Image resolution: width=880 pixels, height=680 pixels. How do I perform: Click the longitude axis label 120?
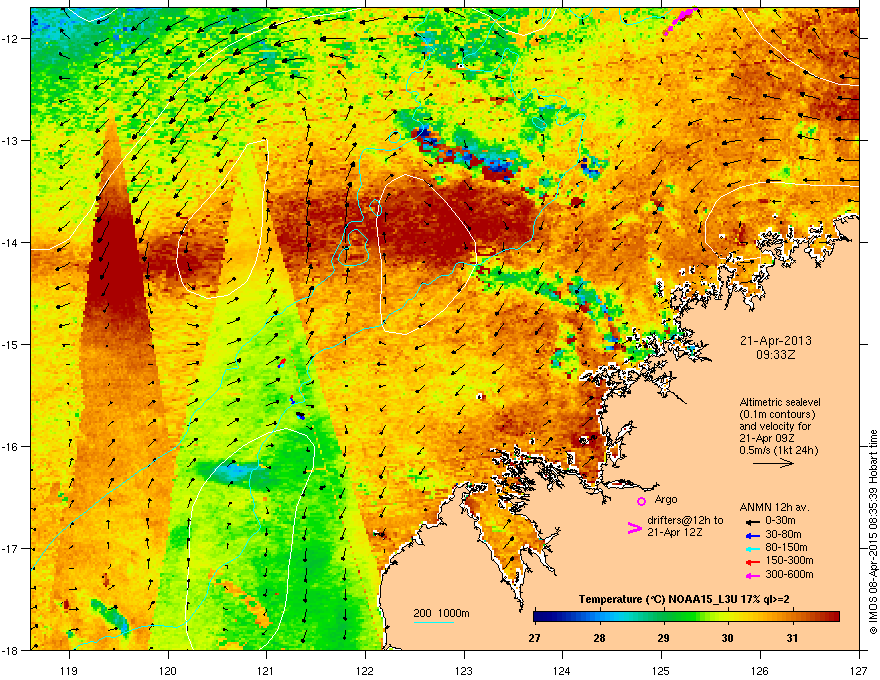click(168, 670)
